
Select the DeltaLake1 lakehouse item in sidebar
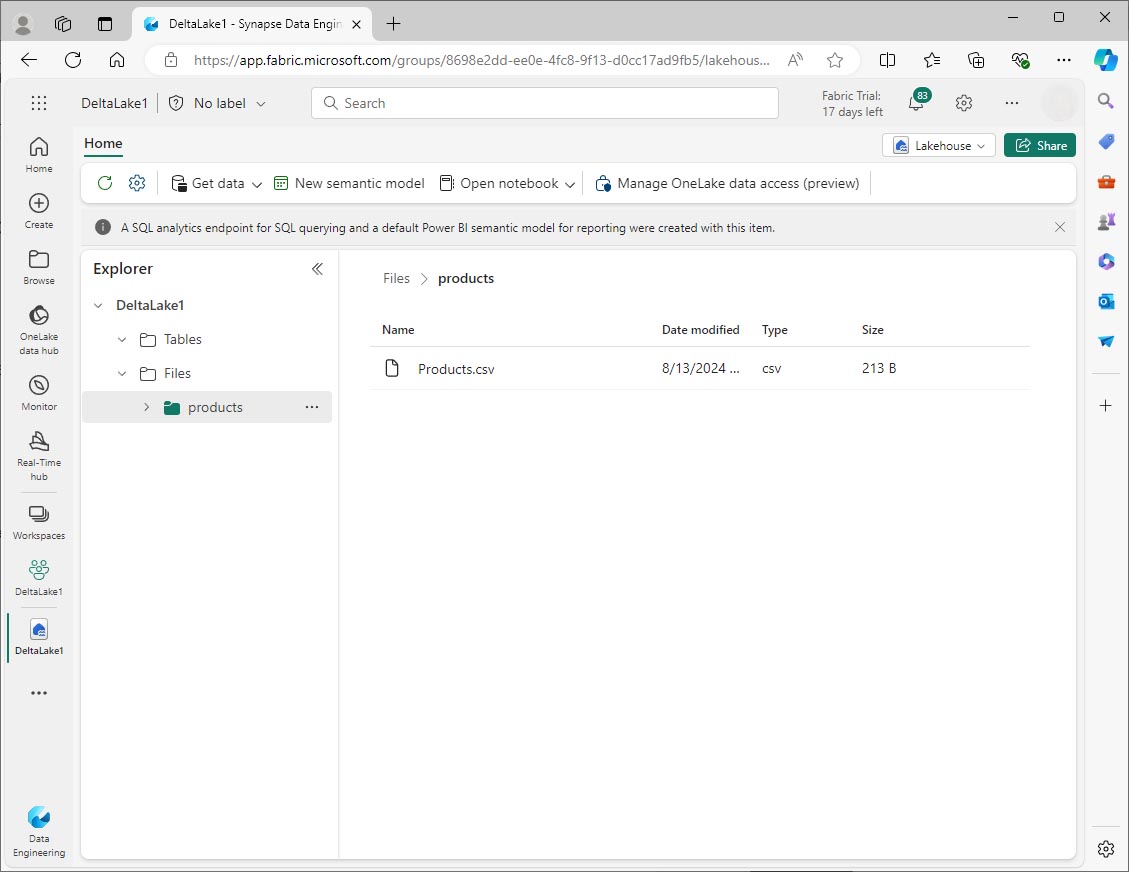point(39,637)
